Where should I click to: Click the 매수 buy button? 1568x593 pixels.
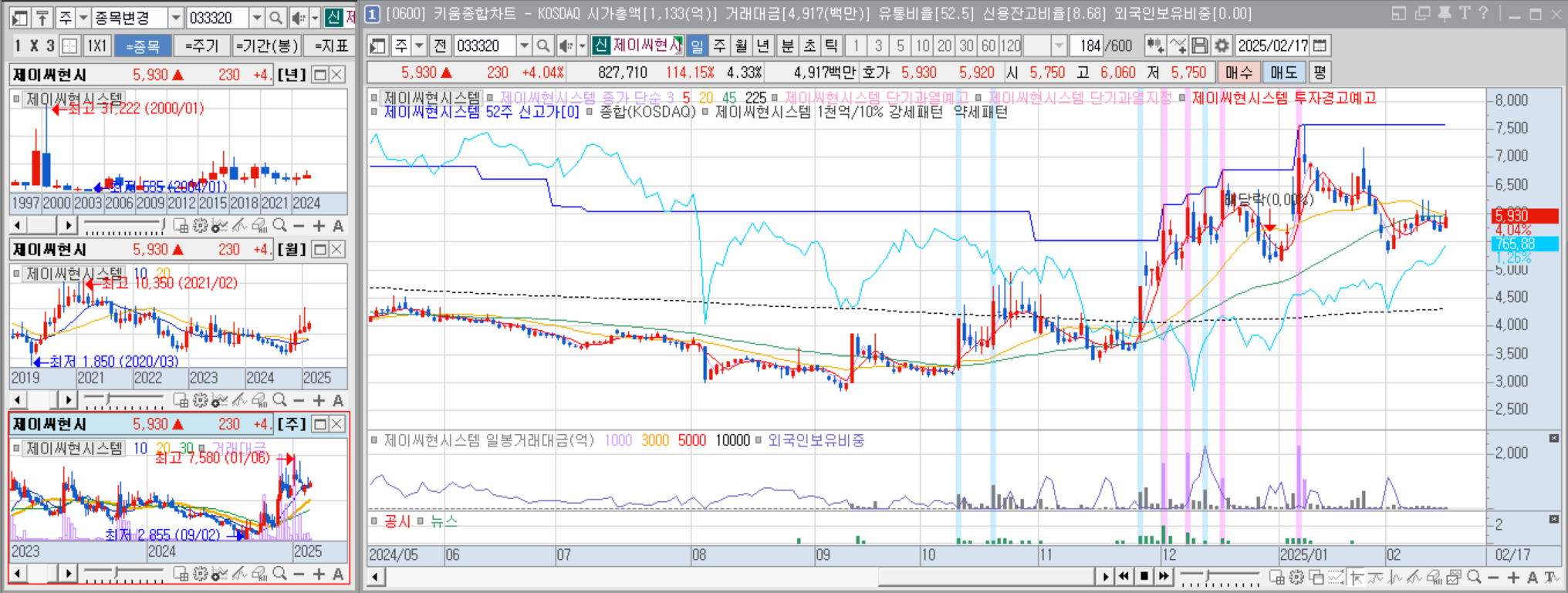point(1239,72)
